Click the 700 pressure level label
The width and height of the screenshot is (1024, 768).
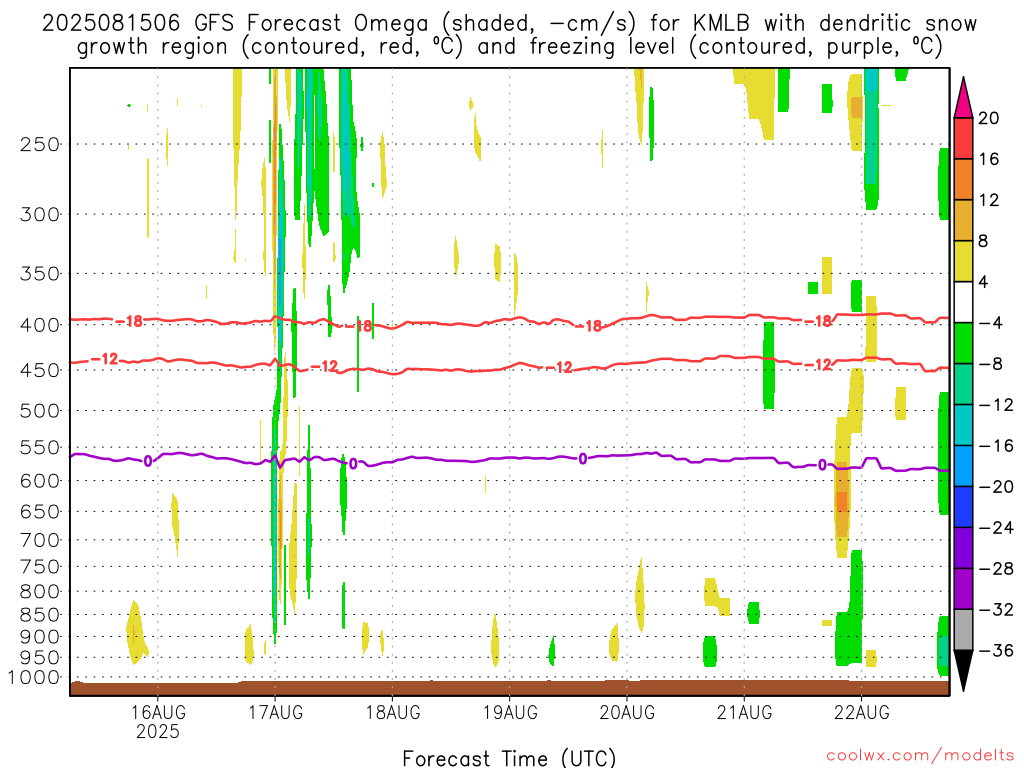40,540
